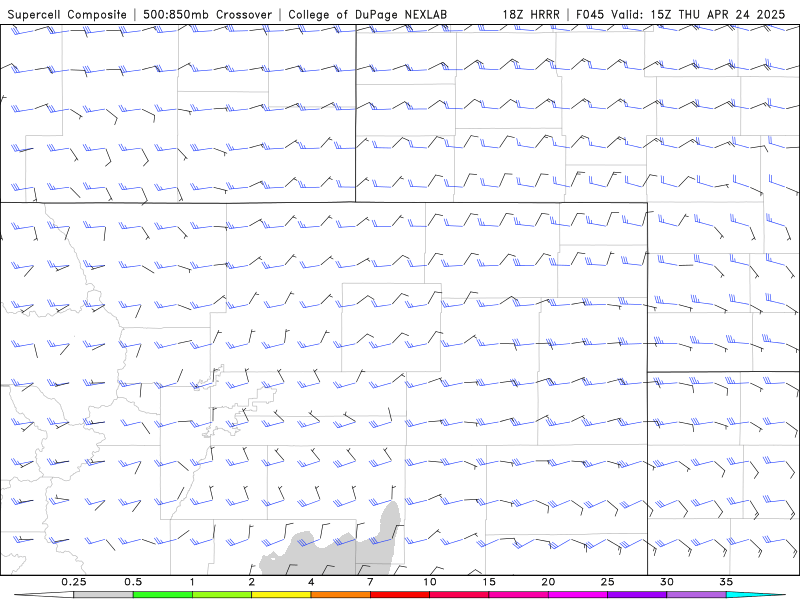Image resolution: width=800 pixels, height=600 pixels.
Task: Click the cyan arrow end of color bar
Action: click(x=755, y=595)
